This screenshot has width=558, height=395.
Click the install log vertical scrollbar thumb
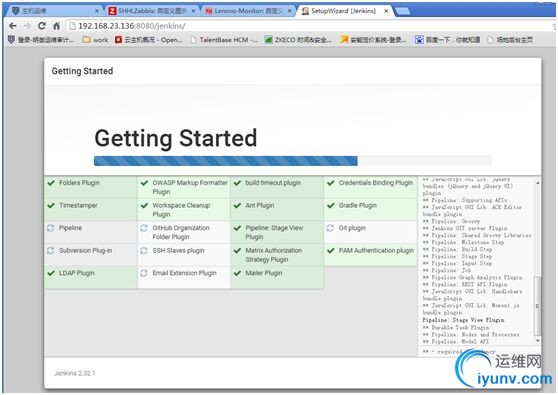pos(537,306)
